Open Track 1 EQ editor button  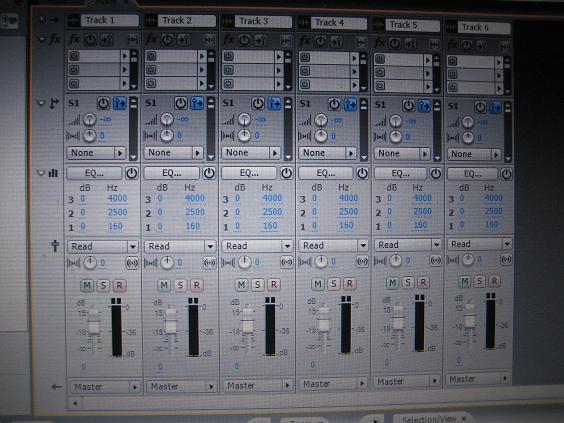click(x=94, y=173)
